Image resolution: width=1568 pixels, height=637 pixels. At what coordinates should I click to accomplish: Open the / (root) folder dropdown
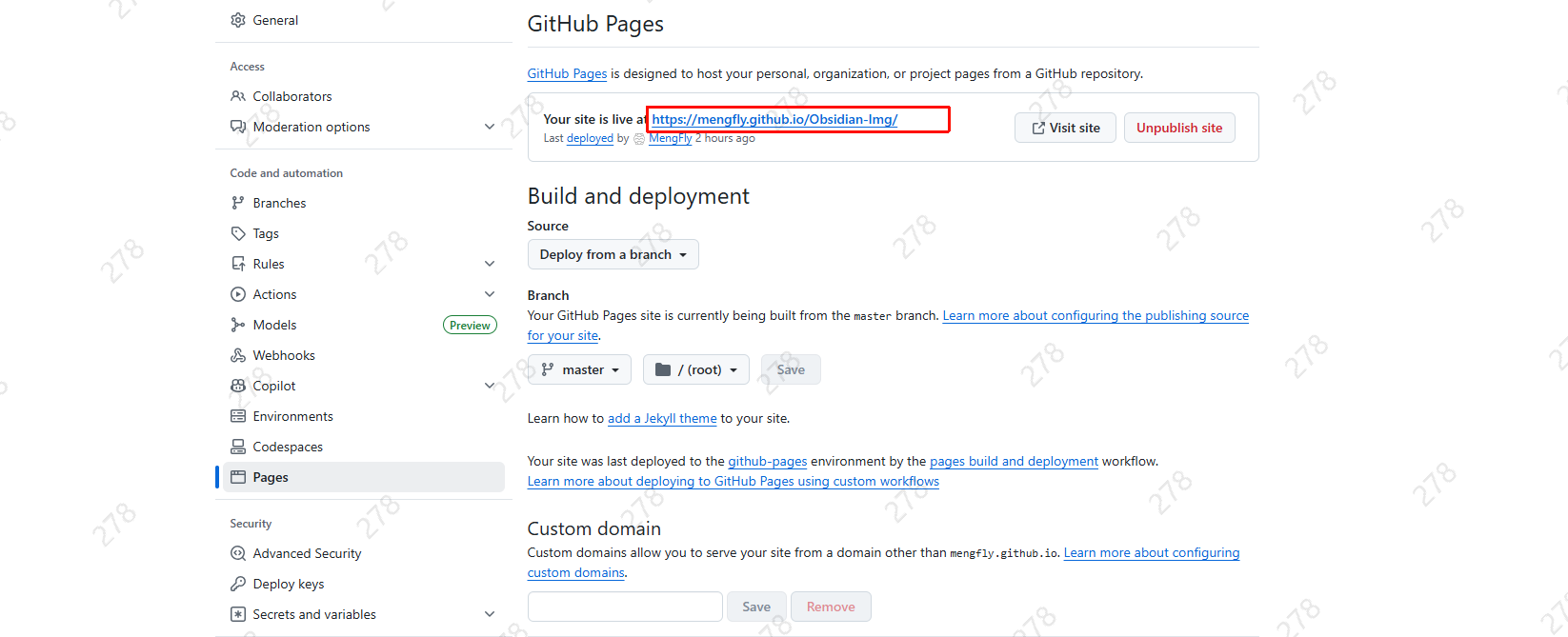(x=695, y=369)
